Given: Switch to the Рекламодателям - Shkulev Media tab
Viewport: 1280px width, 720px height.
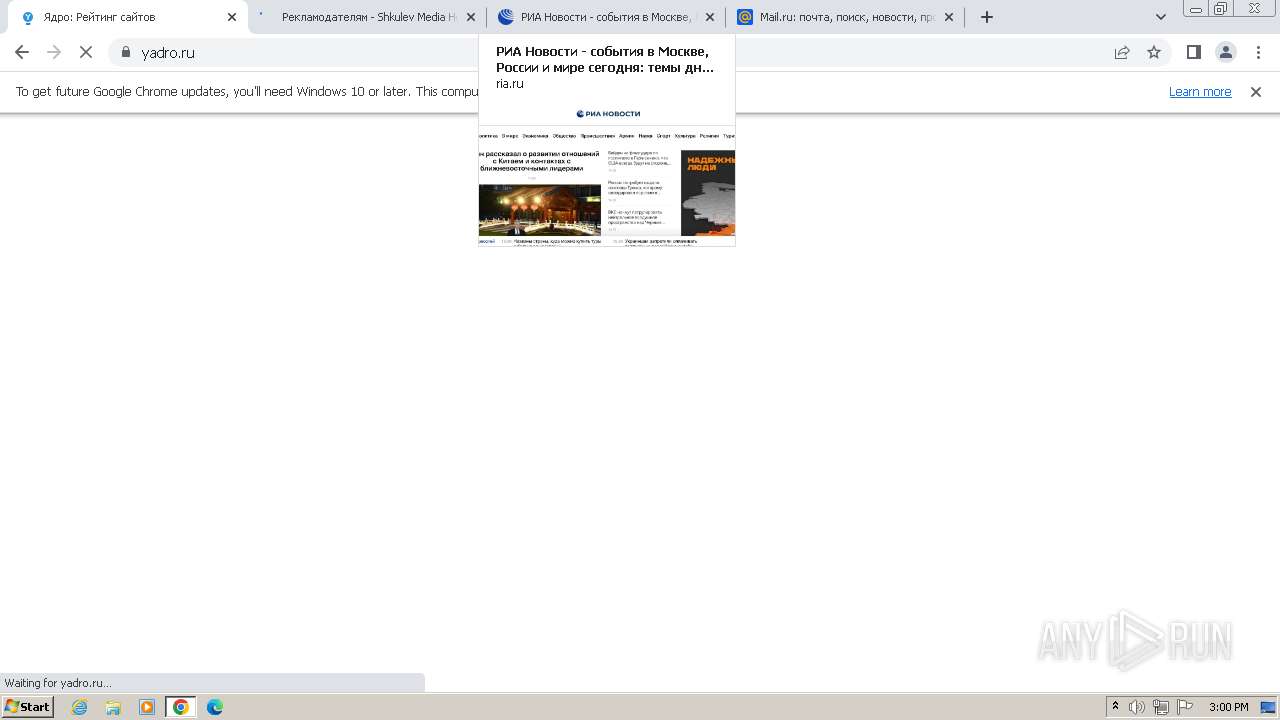Looking at the screenshot, I should (367, 17).
